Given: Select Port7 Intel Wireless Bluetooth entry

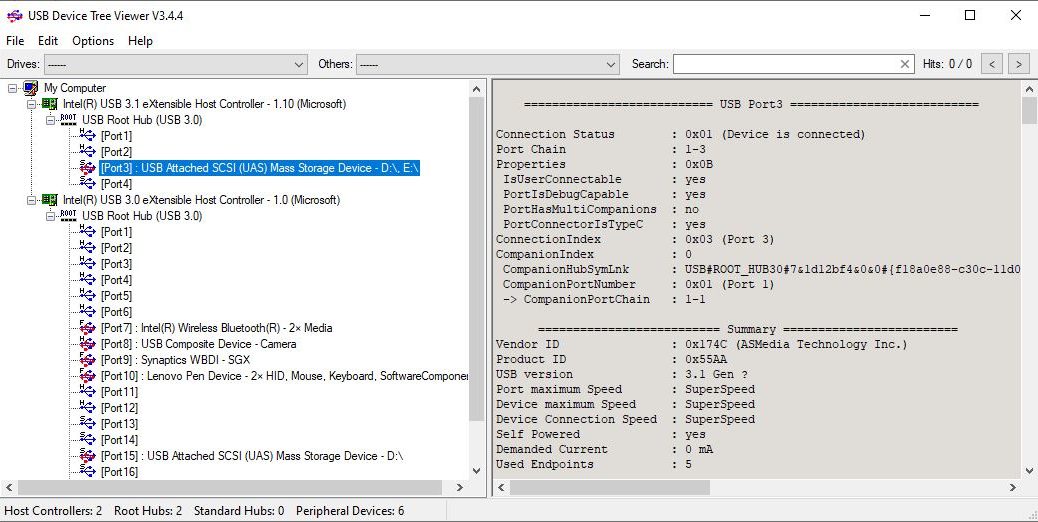Looking at the screenshot, I should [216, 327].
